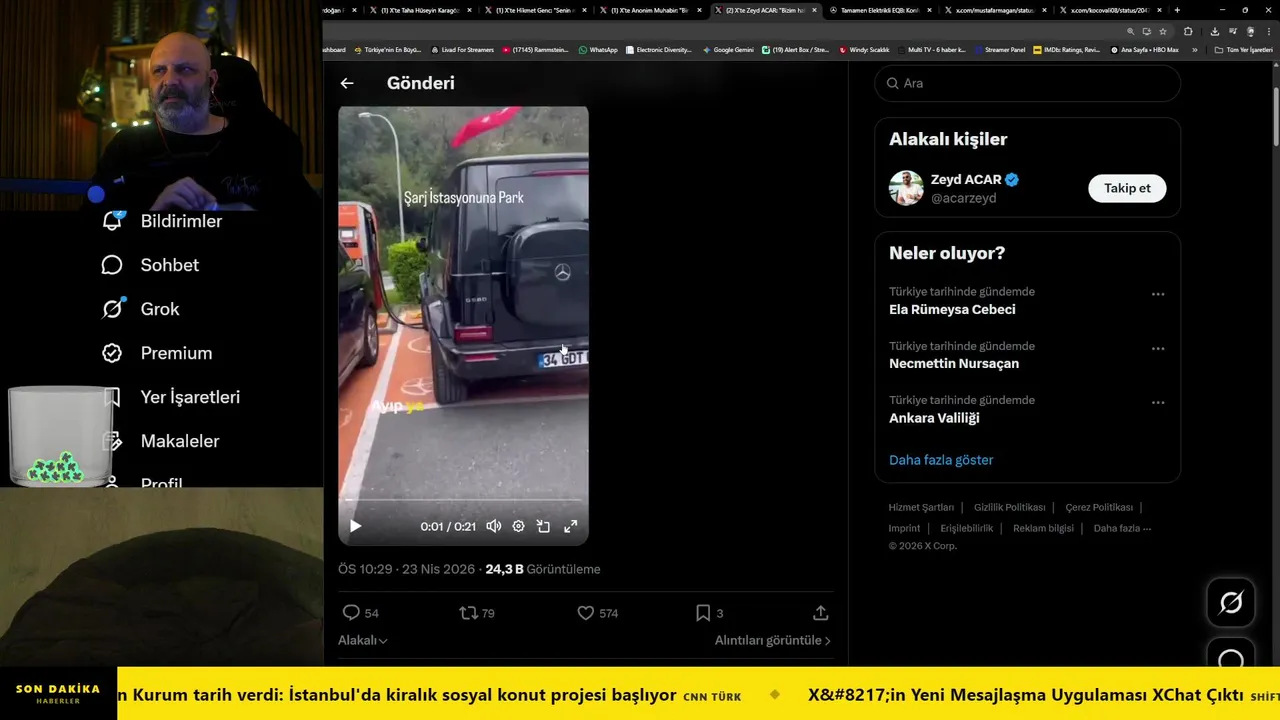Repost the post with 79 reposts

click(477, 613)
